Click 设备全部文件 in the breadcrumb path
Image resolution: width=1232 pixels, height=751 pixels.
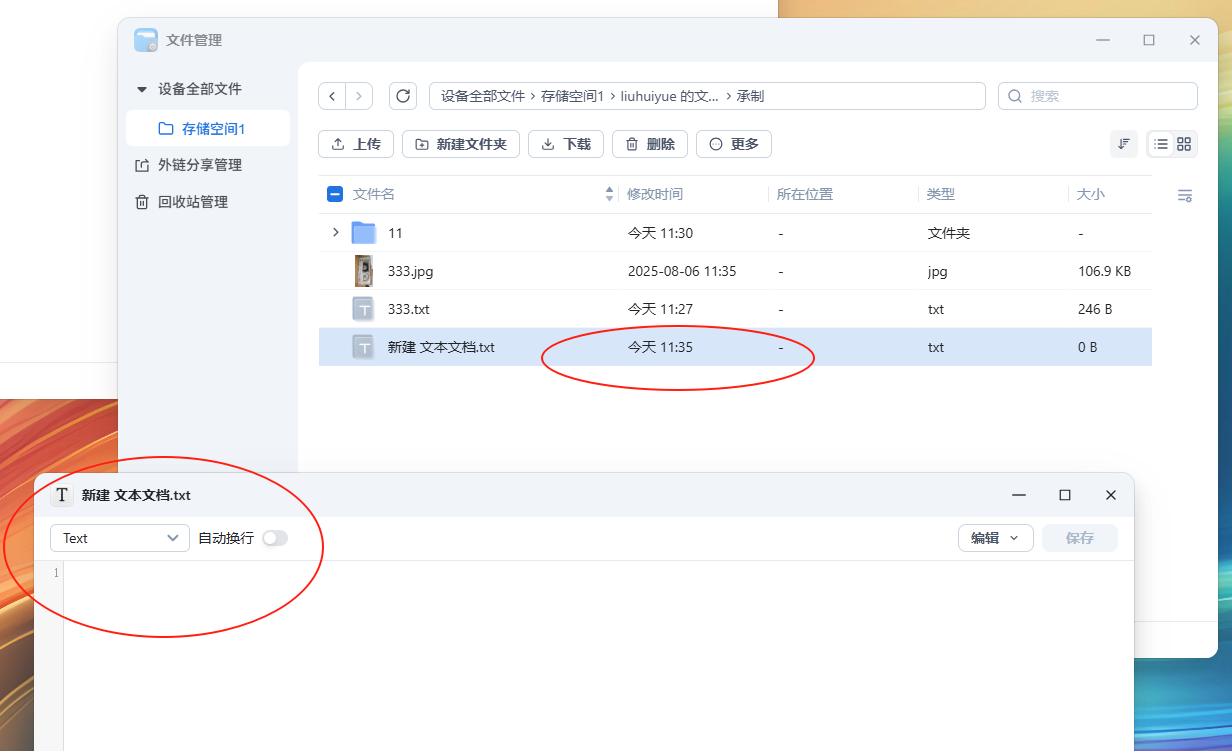click(x=483, y=96)
